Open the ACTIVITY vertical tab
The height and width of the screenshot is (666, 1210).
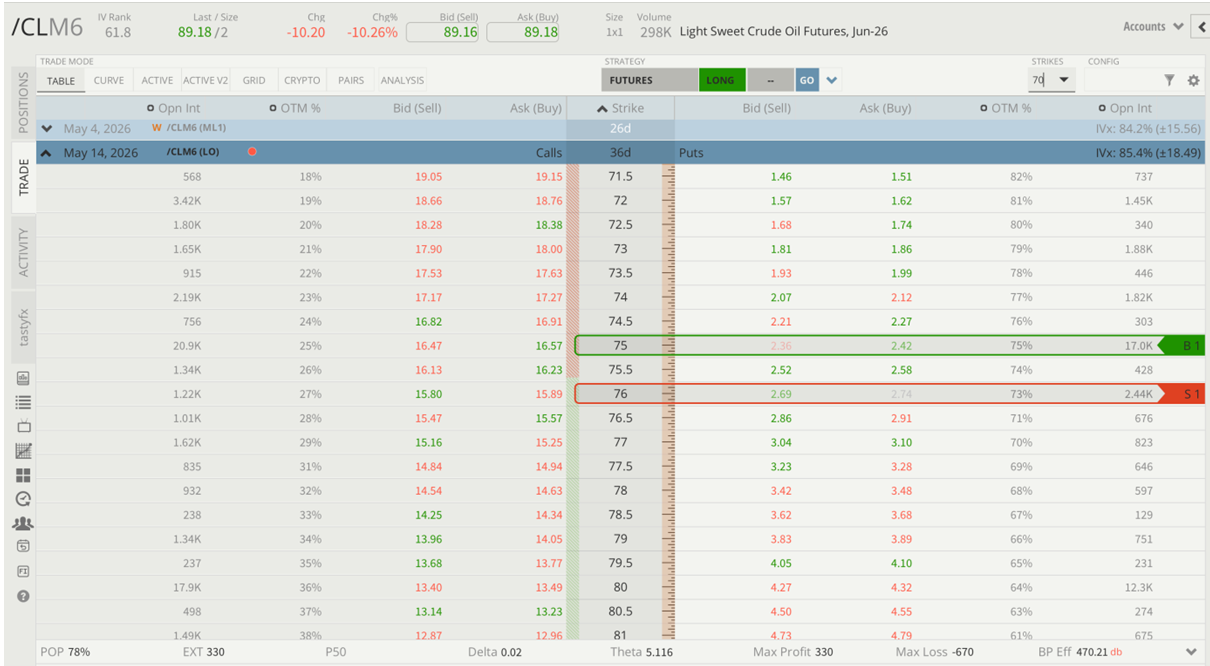coord(24,252)
